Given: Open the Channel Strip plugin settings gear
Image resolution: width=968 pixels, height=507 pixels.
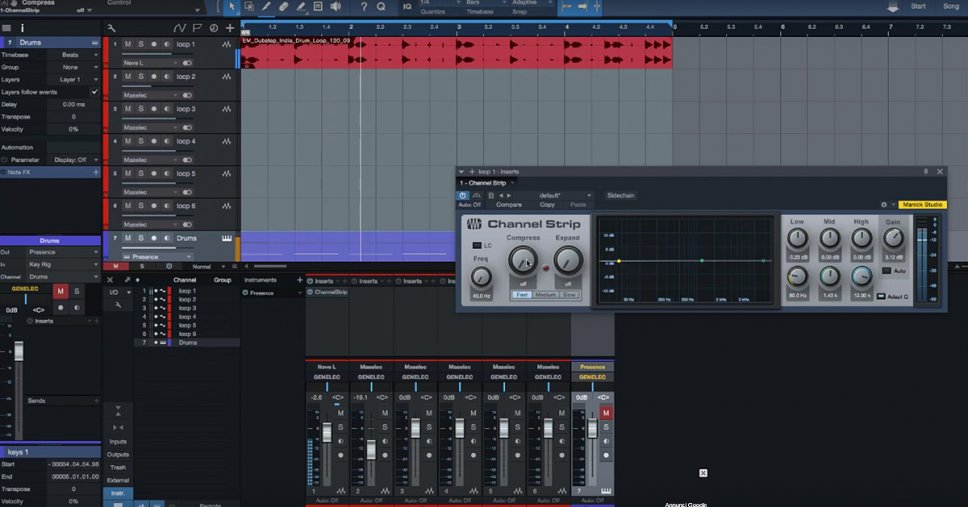Looking at the screenshot, I should coord(884,205).
